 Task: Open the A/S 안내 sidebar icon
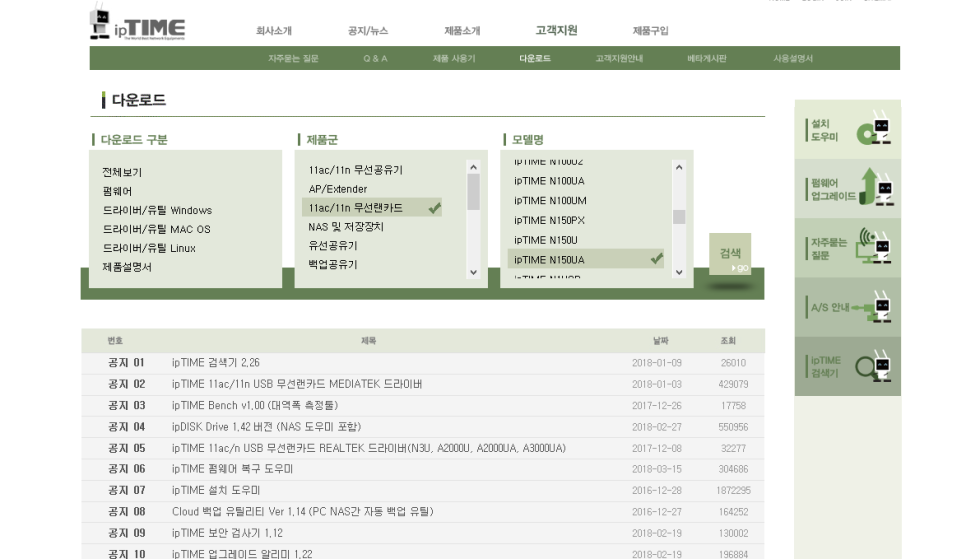coord(848,307)
